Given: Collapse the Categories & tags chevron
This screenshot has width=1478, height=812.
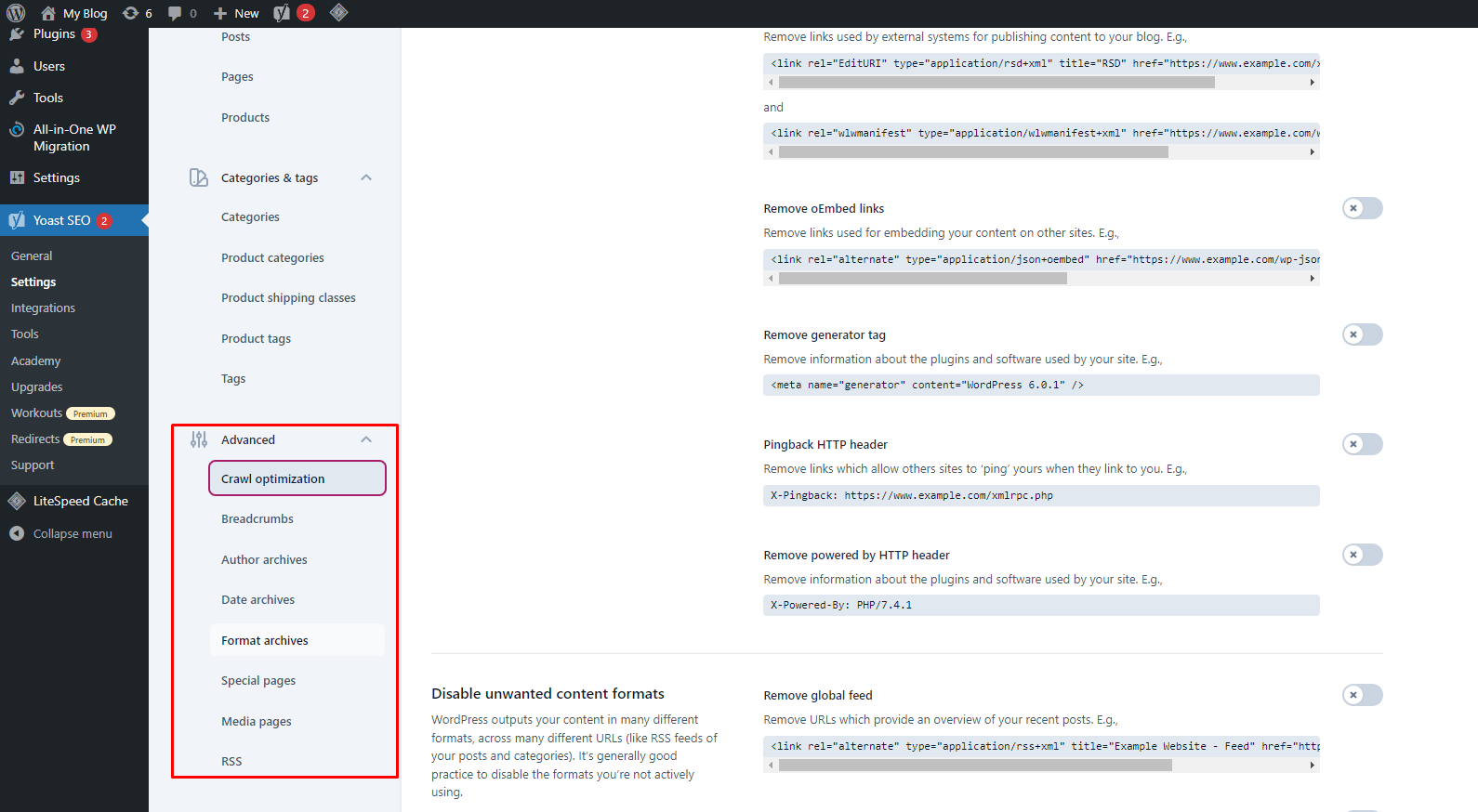Looking at the screenshot, I should [x=366, y=177].
